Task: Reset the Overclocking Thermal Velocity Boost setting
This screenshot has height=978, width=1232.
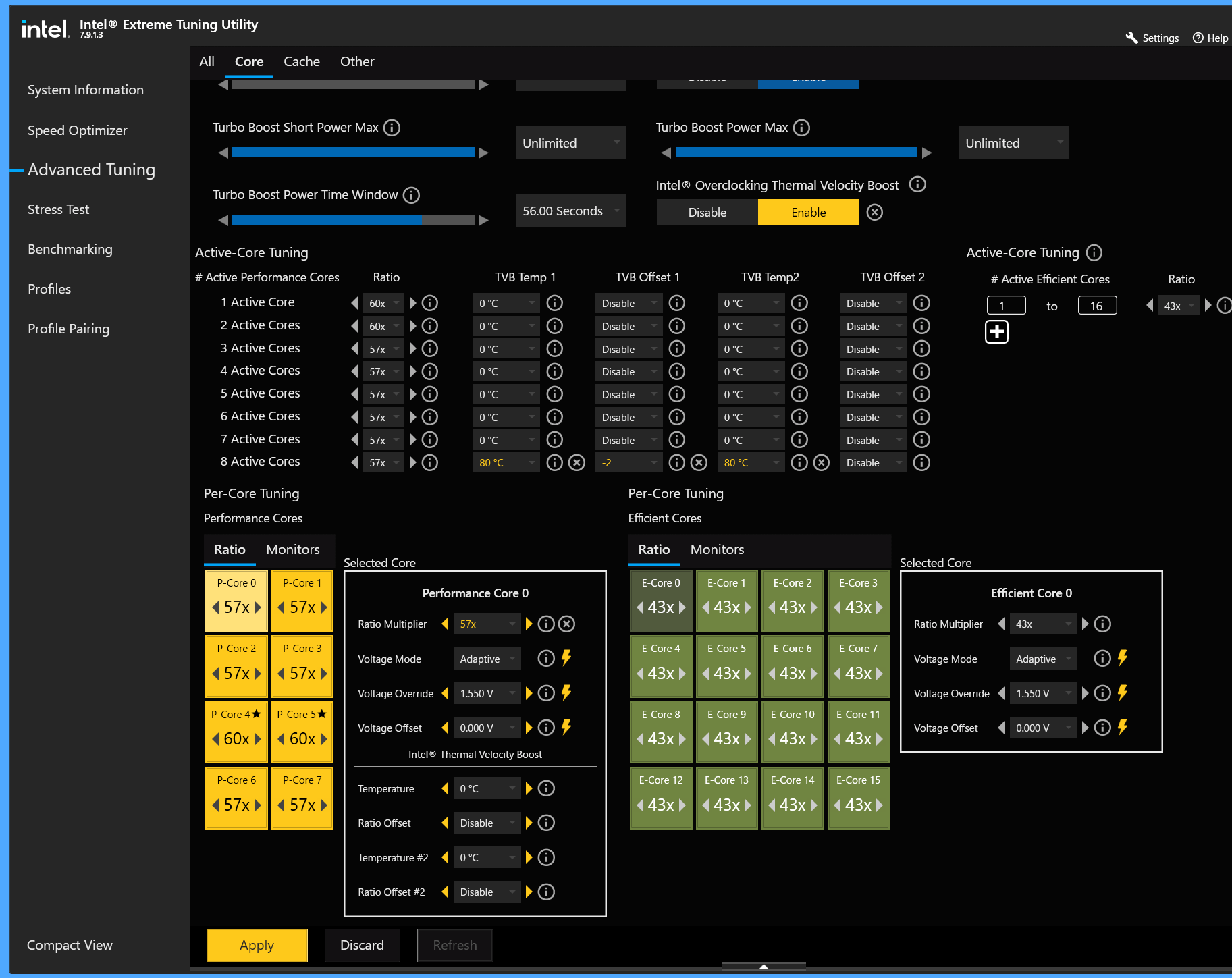Action: click(874, 213)
